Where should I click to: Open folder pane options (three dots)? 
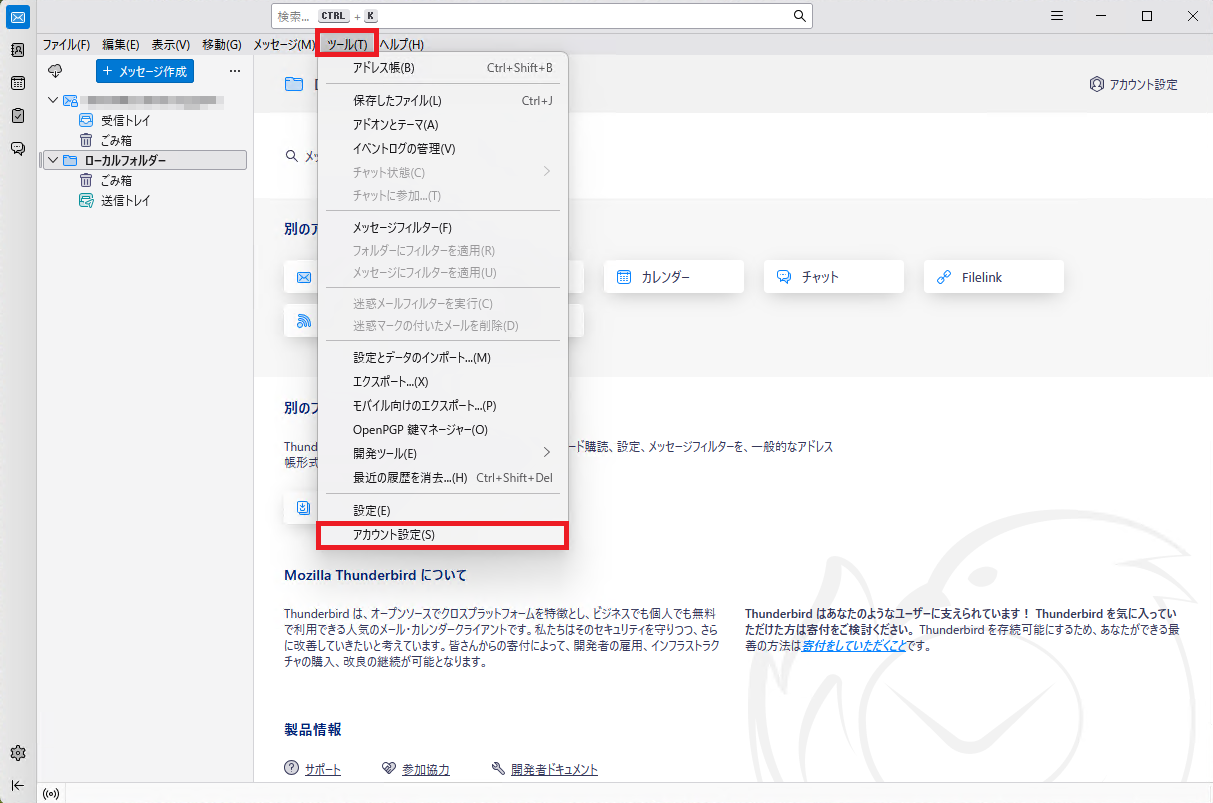coord(235,71)
